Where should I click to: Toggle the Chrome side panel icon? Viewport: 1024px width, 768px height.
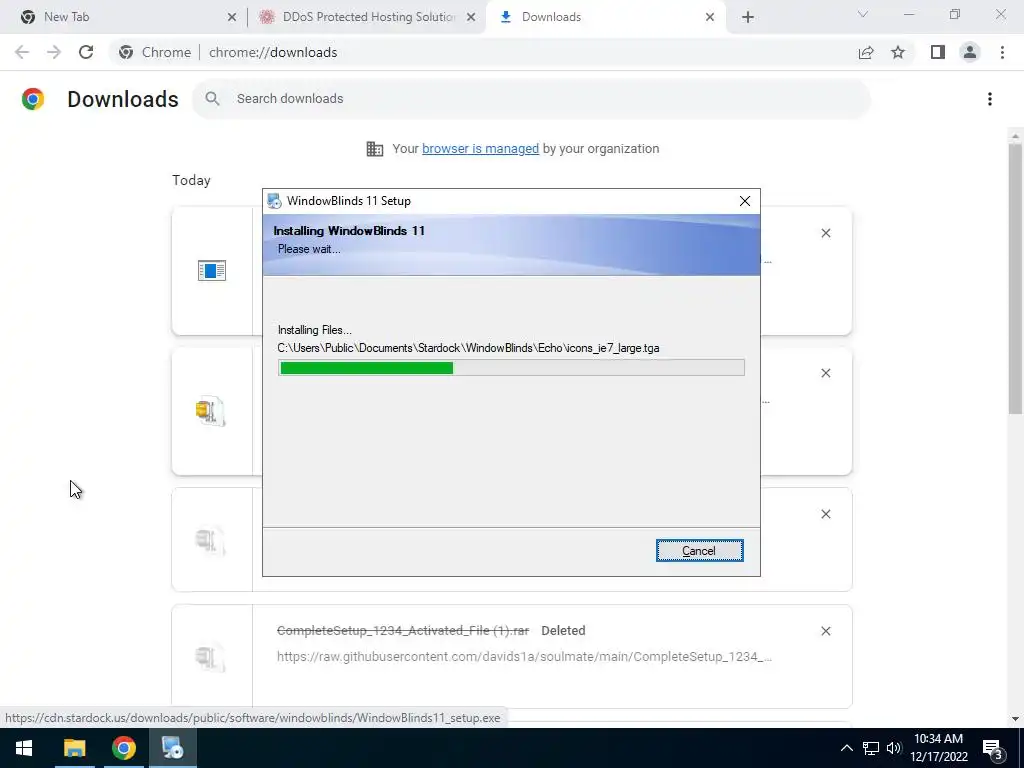click(938, 52)
